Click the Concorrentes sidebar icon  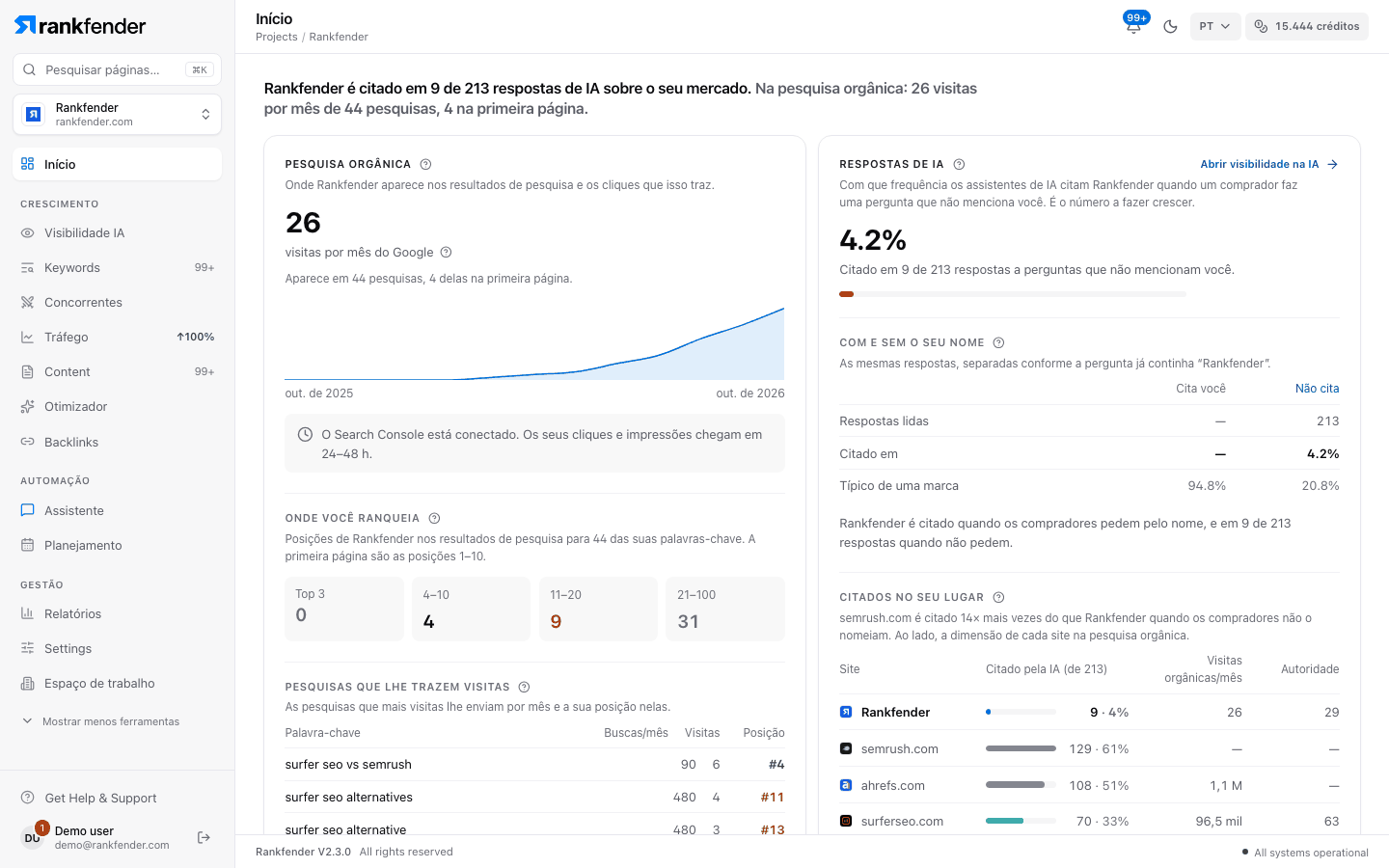pos(27,303)
